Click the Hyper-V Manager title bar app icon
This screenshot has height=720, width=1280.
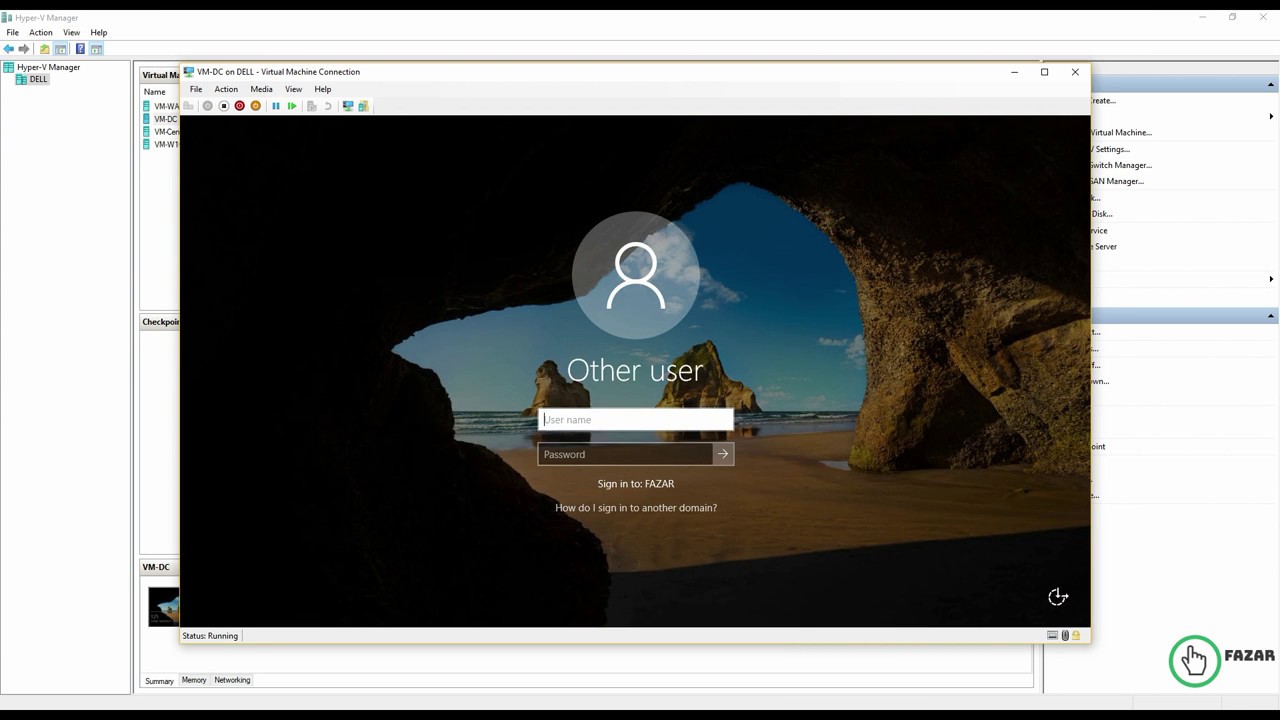[7, 18]
